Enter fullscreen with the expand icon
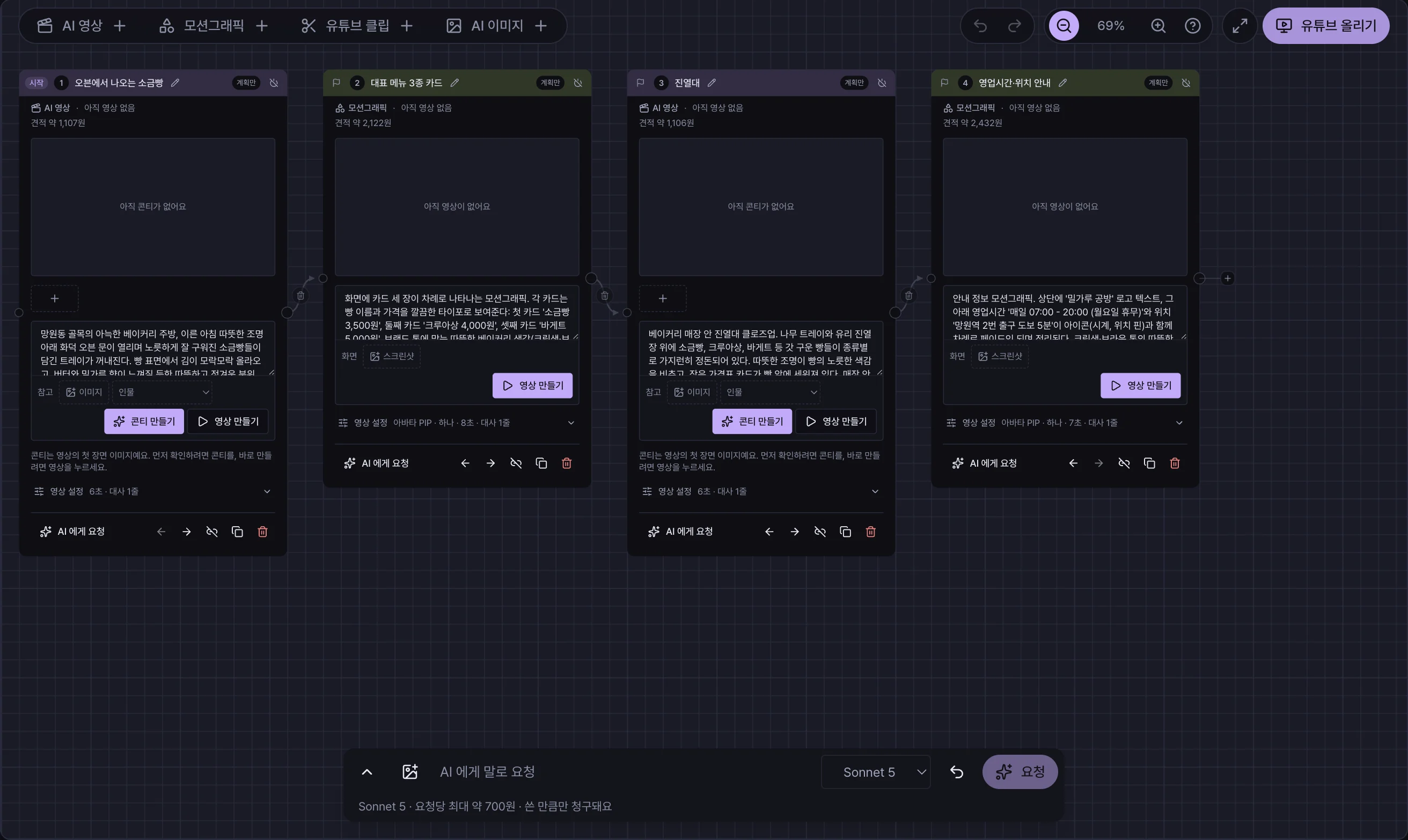 (1240, 25)
